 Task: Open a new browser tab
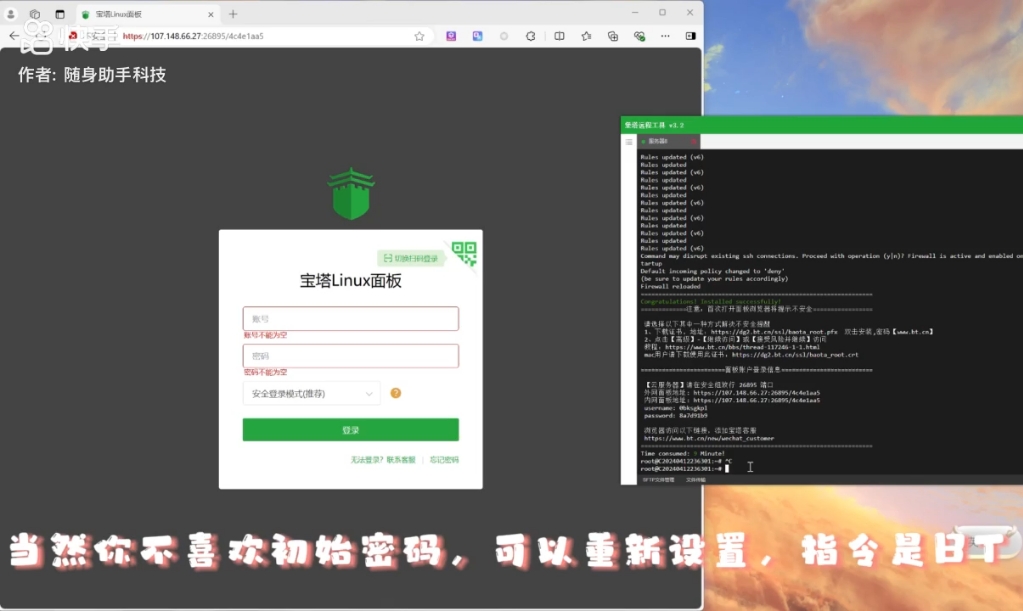[x=233, y=14]
